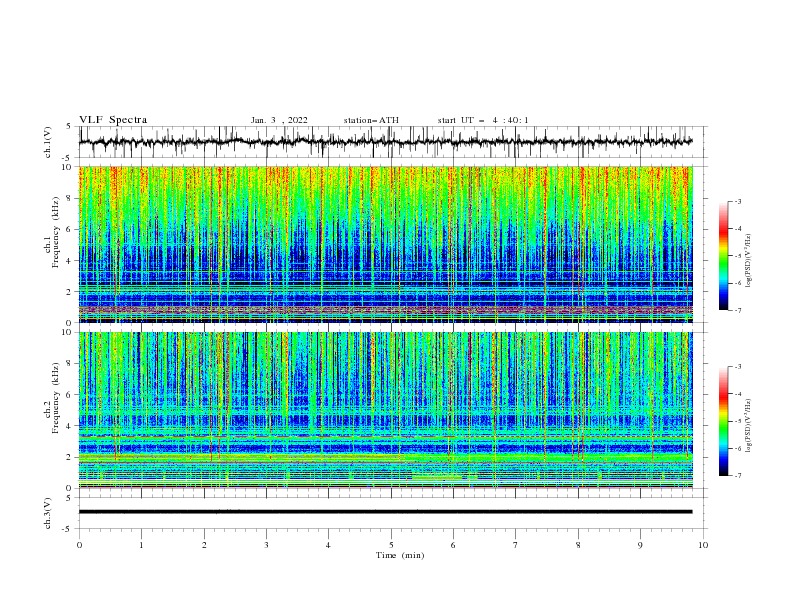The height and width of the screenshot is (612, 792).
Task: Click the "-7" tick on ch.2 colorbar
Action: click(x=737, y=475)
